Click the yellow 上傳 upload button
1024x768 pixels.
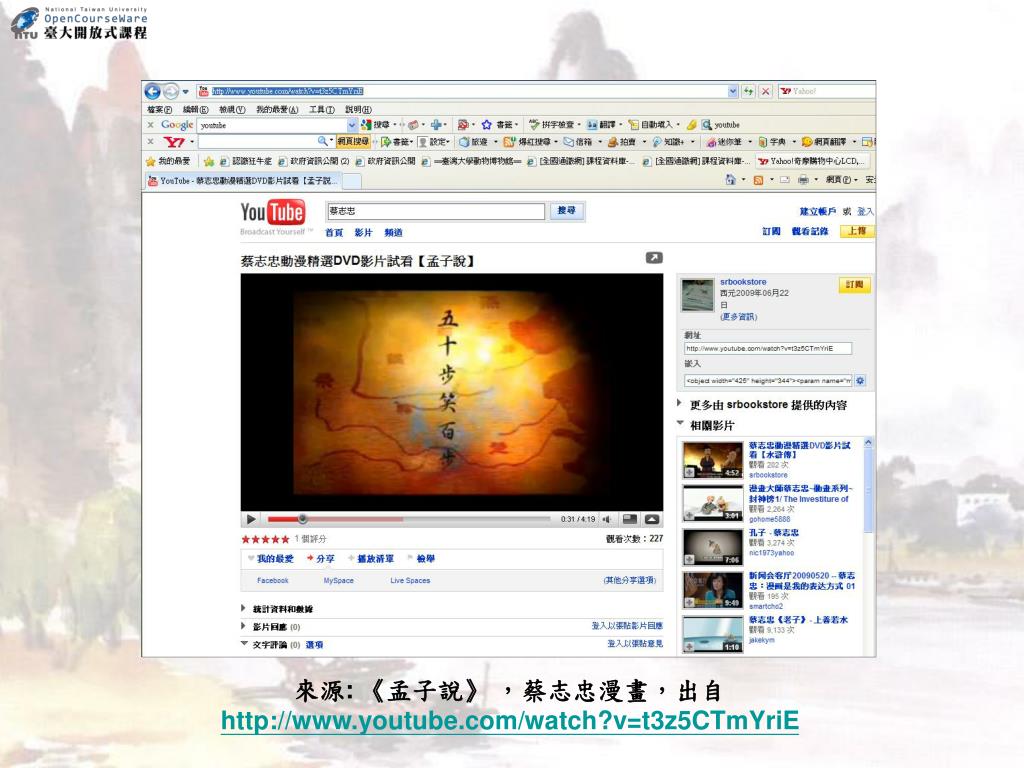click(857, 231)
